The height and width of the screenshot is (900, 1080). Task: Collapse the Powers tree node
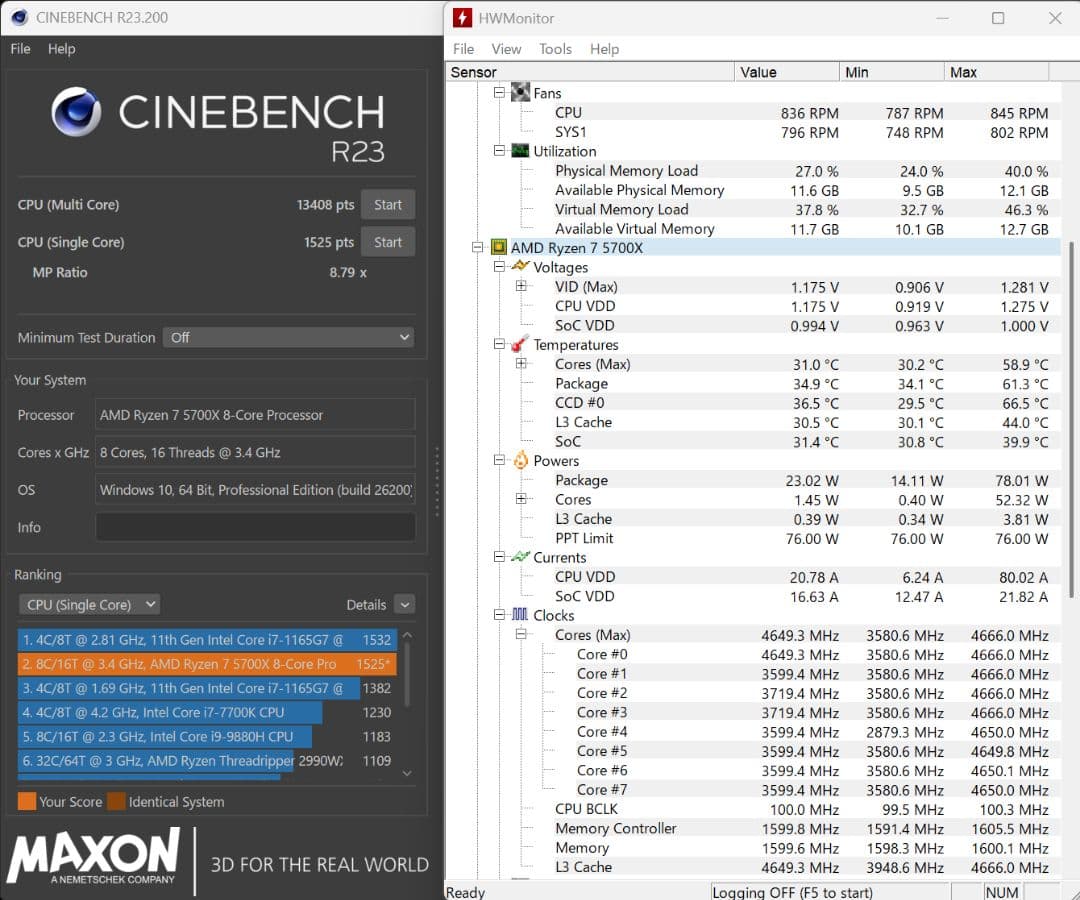(x=499, y=460)
